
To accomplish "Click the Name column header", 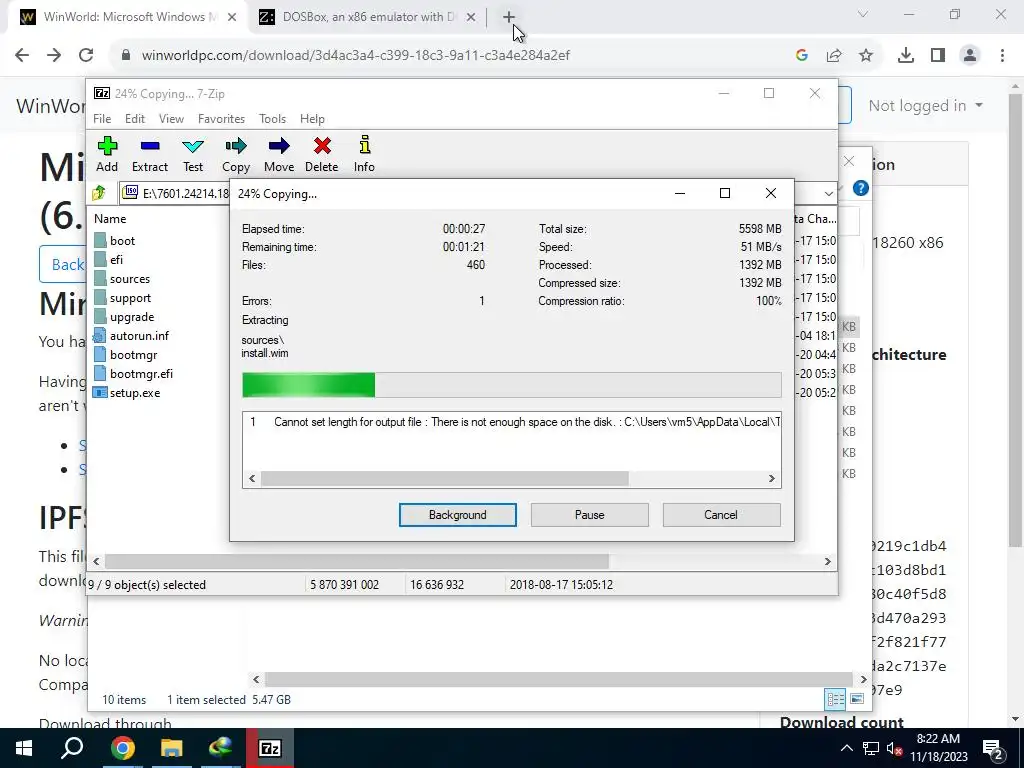I will point(110,219).
